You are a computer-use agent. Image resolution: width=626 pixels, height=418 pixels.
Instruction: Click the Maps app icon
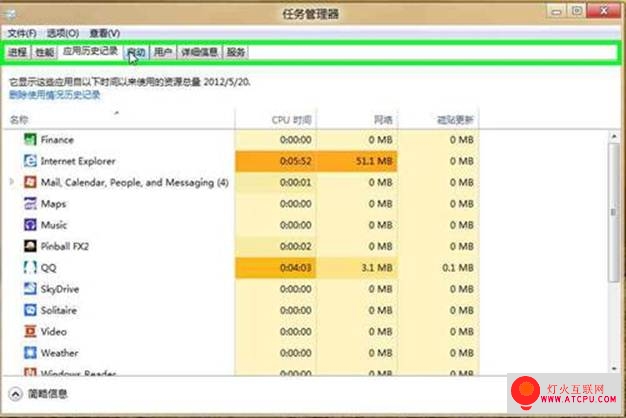tap(30, 204)
